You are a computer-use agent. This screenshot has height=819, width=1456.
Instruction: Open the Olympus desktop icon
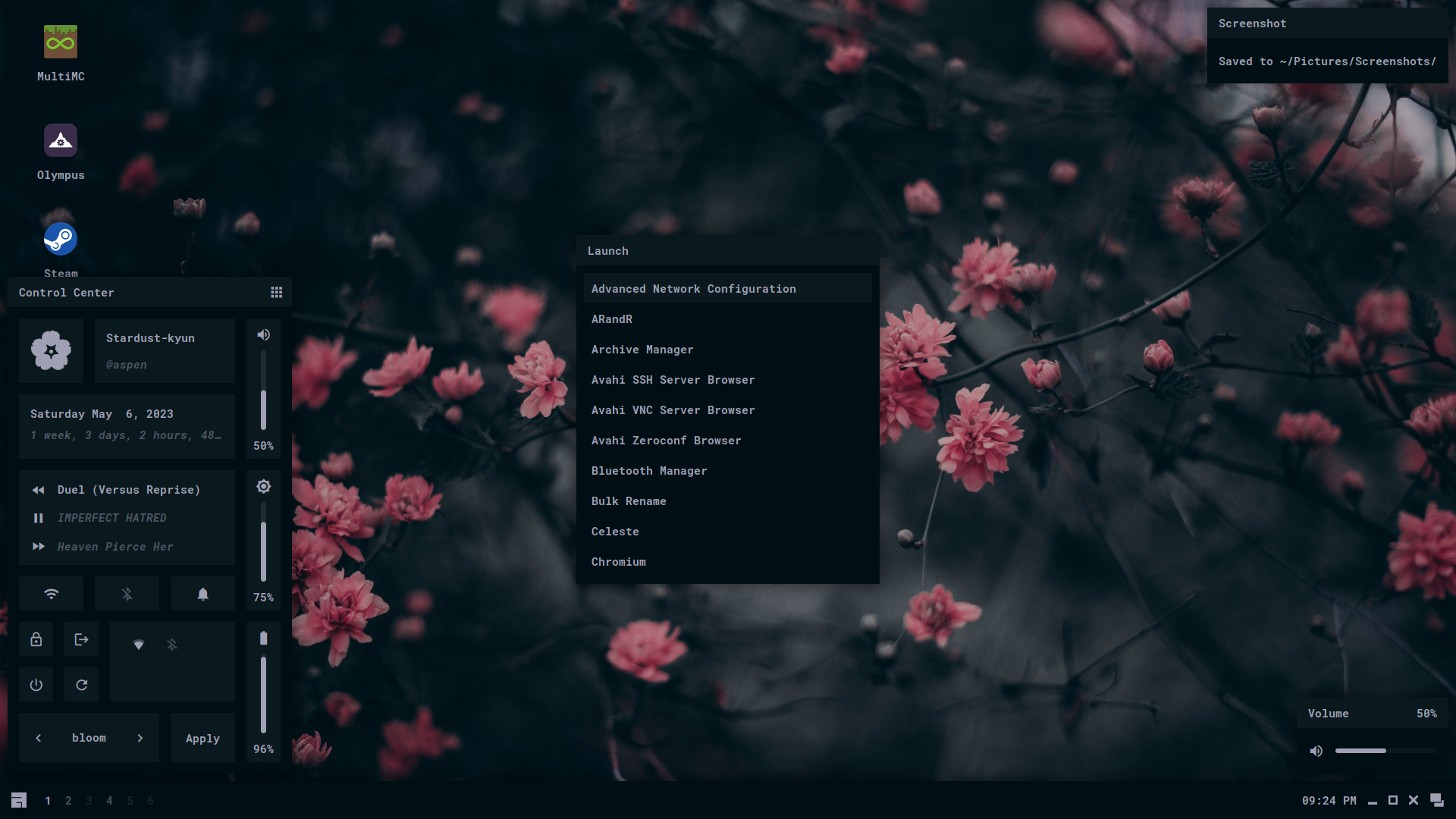(x=60, y=141)
